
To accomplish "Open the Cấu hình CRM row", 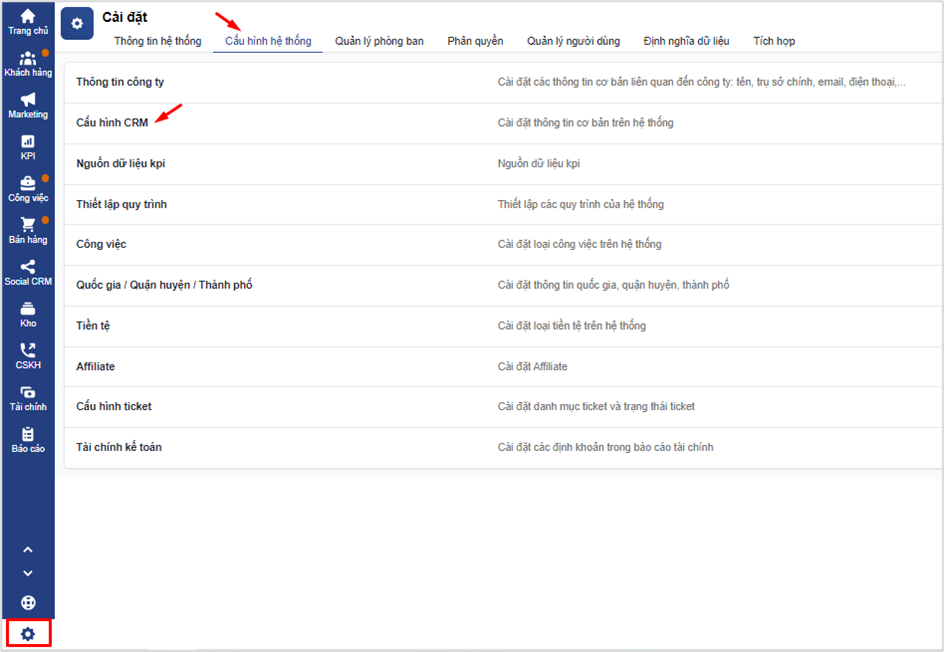I will pos(503,123).
